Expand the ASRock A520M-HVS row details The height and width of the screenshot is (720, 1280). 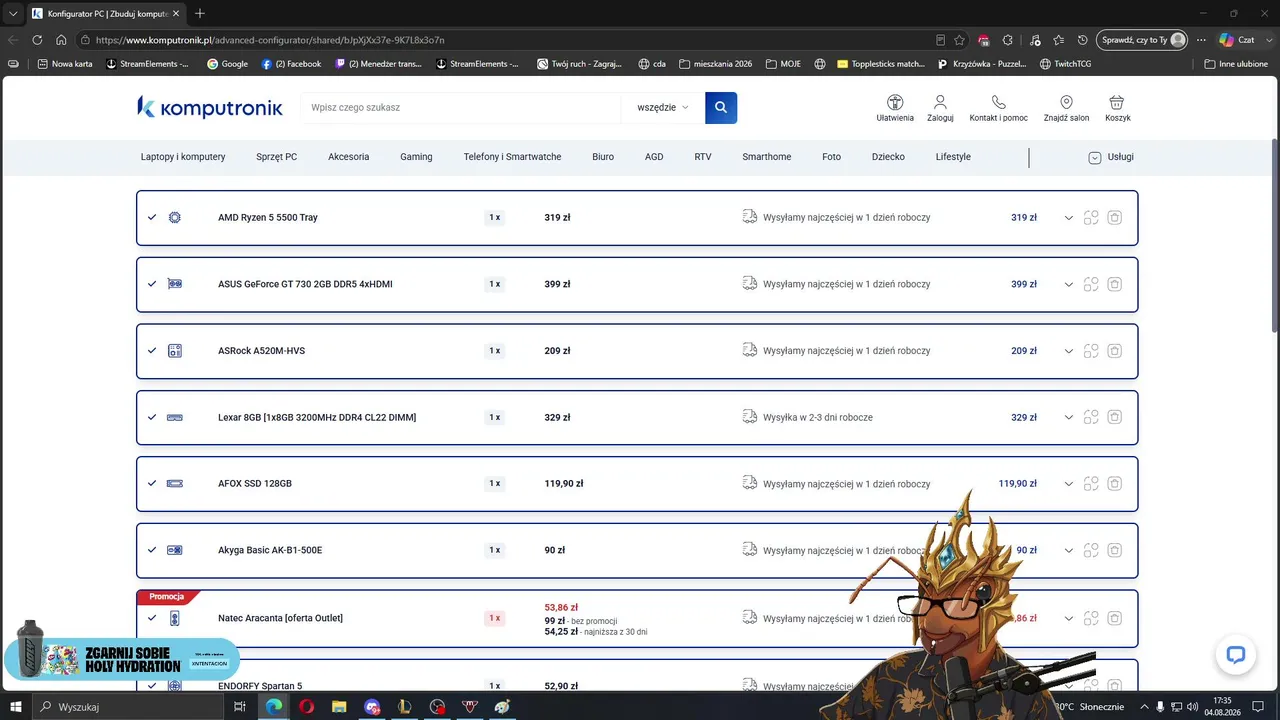pos(1069,351)
